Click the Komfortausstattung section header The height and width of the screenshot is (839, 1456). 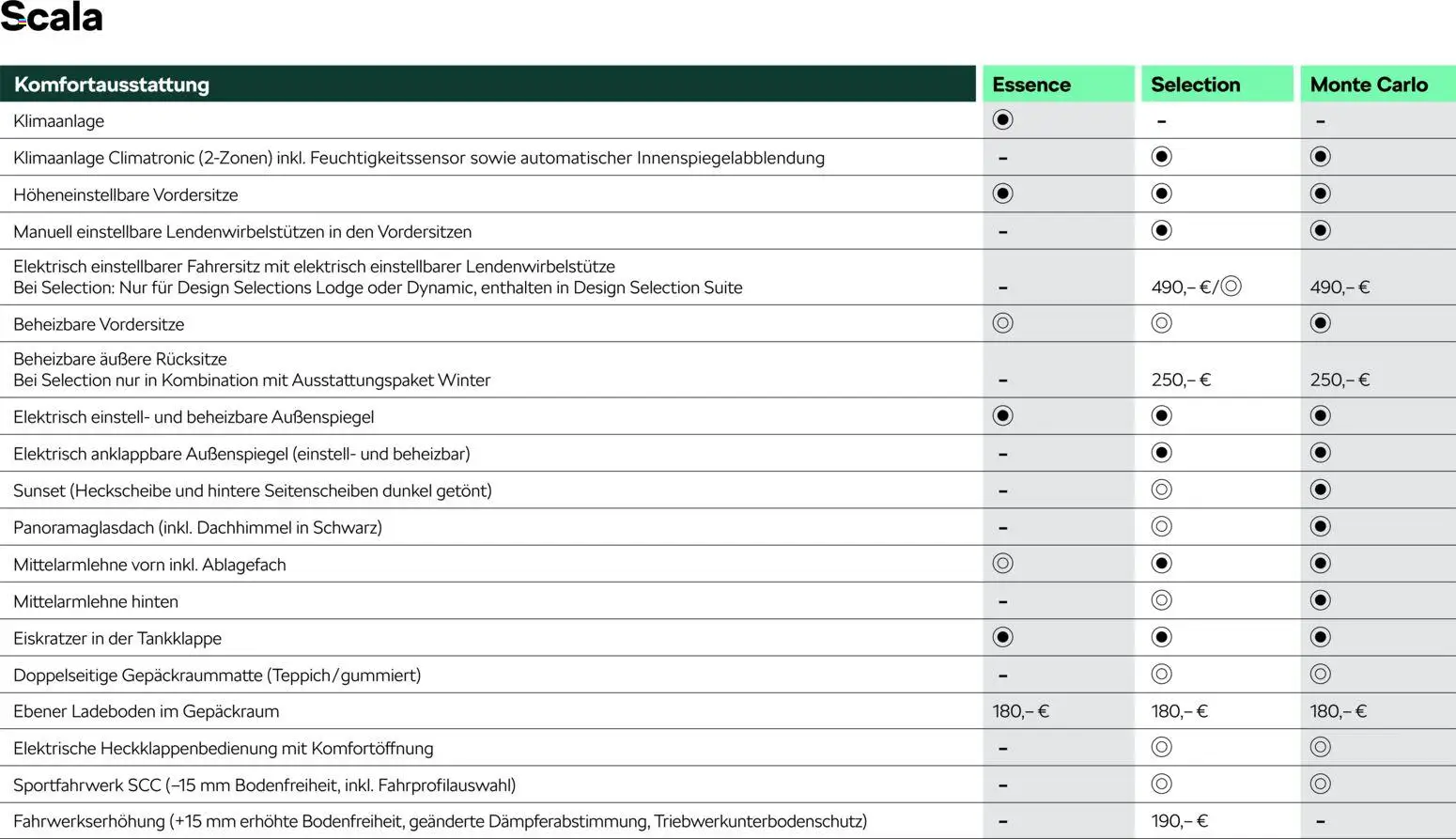tap(112, 85)
